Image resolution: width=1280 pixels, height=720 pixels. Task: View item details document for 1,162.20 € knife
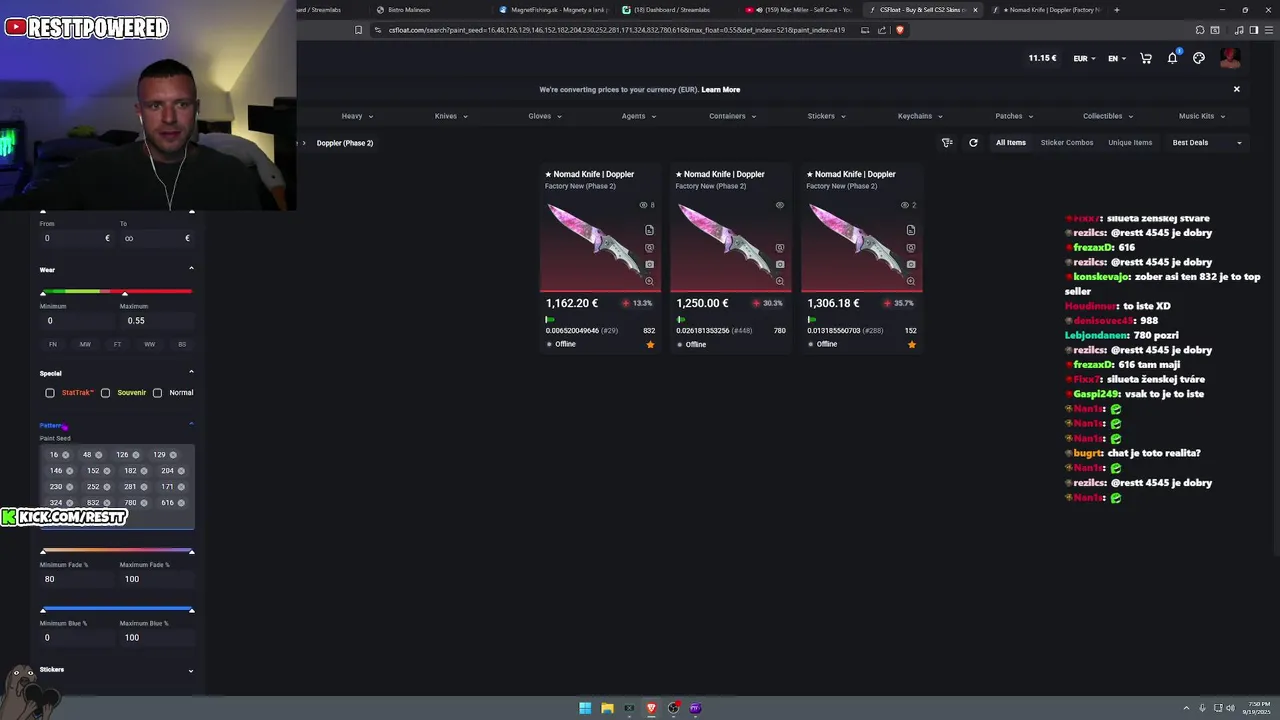(649, 230)
